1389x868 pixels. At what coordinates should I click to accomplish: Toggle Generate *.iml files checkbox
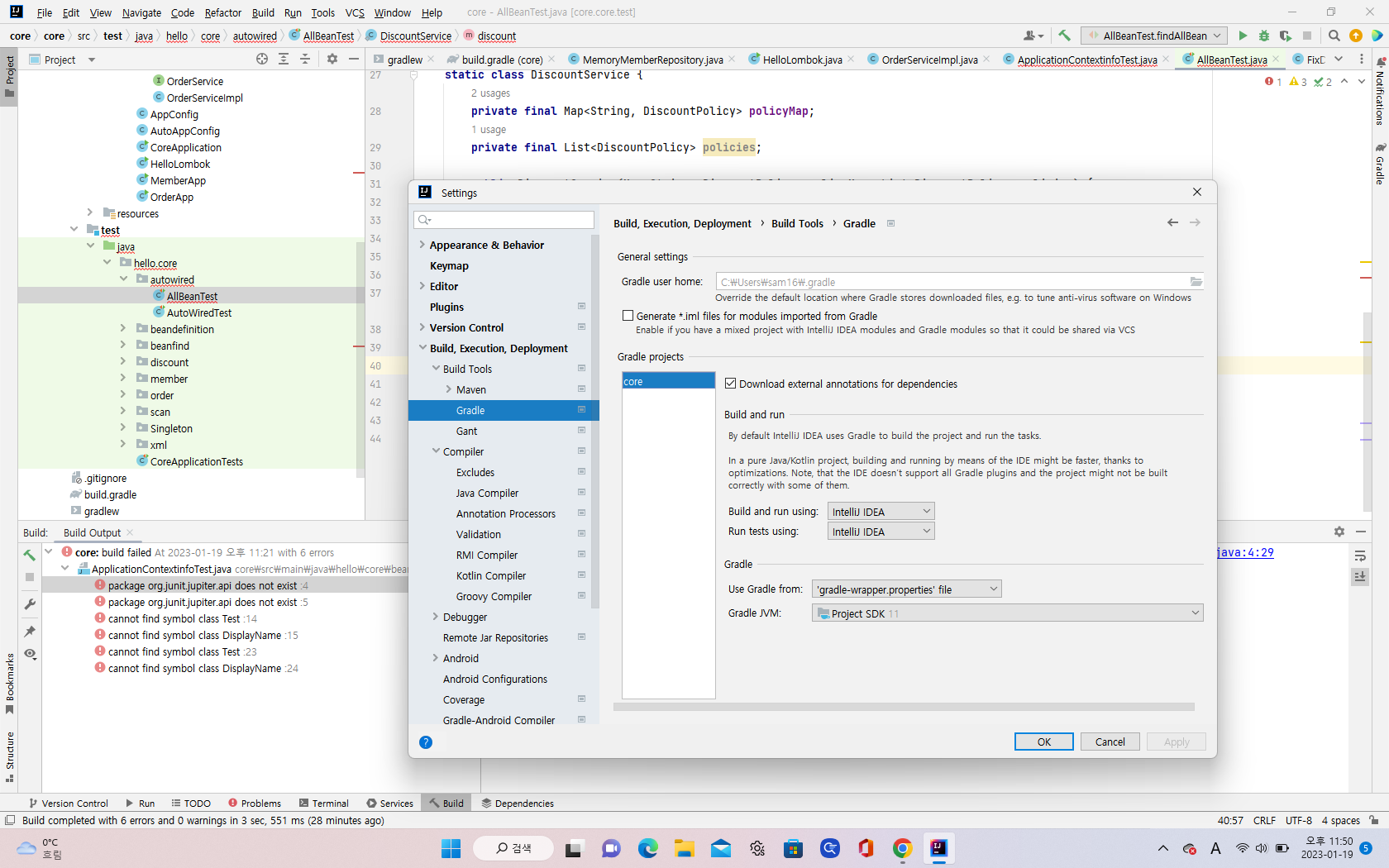(x=628, y=316)
